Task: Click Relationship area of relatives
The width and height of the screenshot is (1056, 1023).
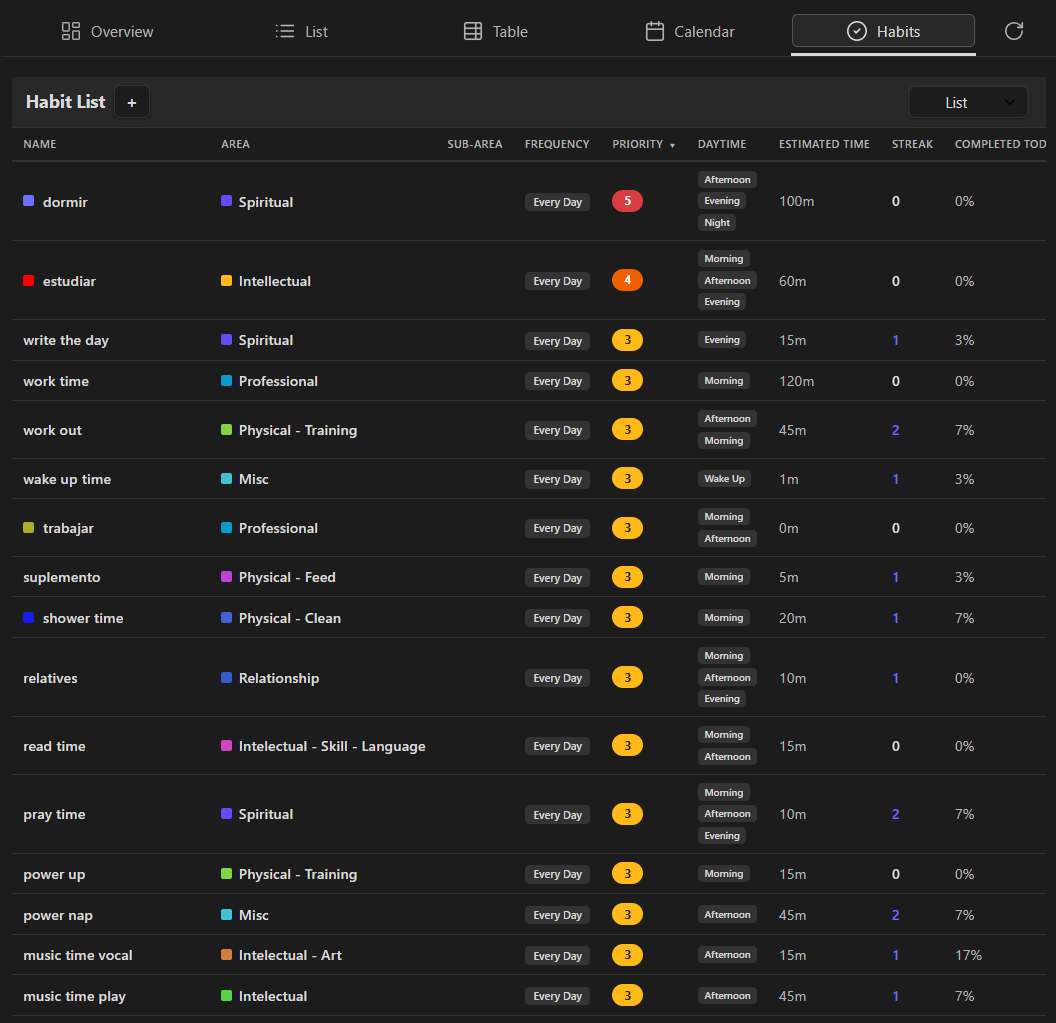Action: click(x=279, y=678)
